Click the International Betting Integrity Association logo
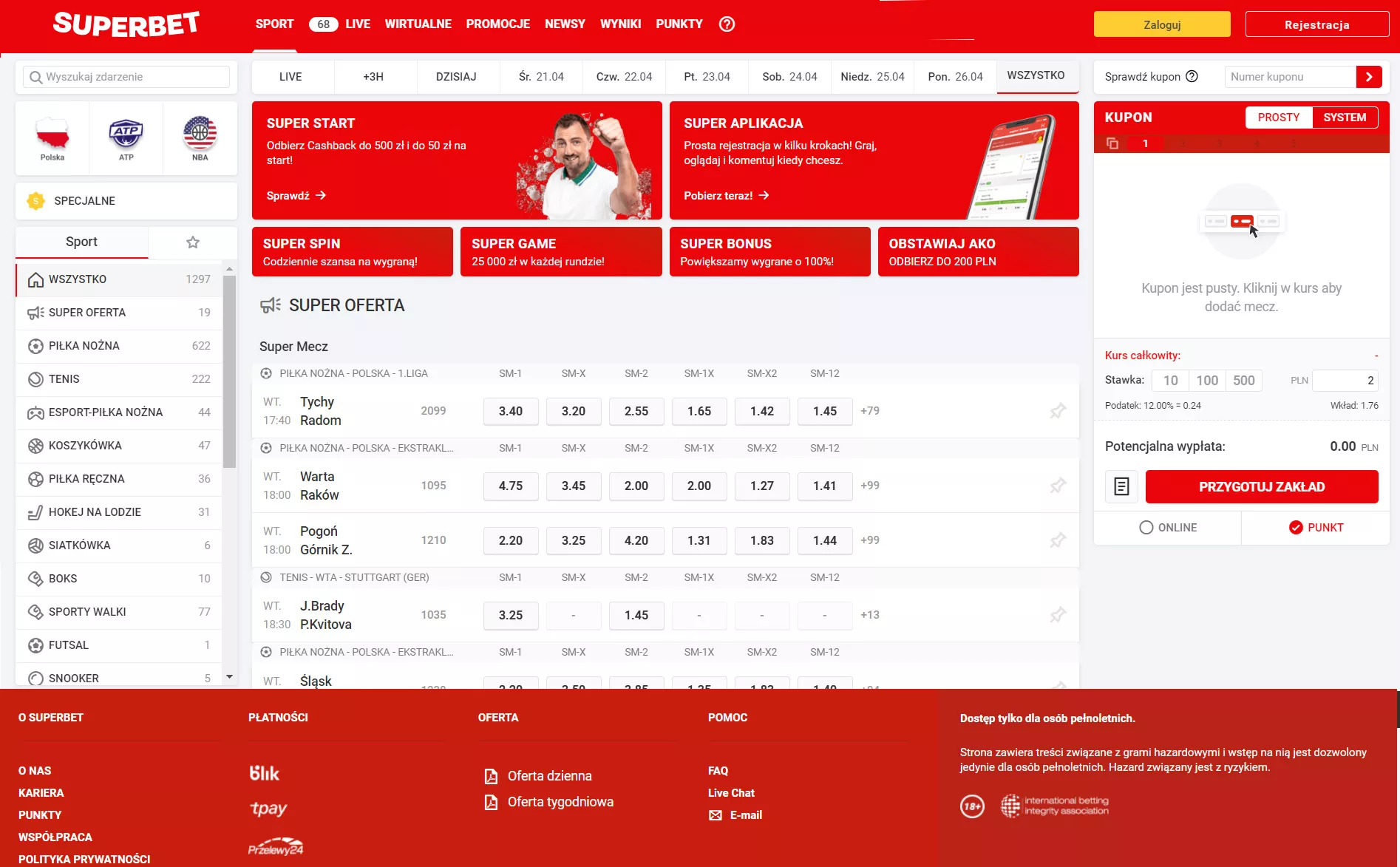The width and height of the screenshot is (1400, 867). [1055, 806]
